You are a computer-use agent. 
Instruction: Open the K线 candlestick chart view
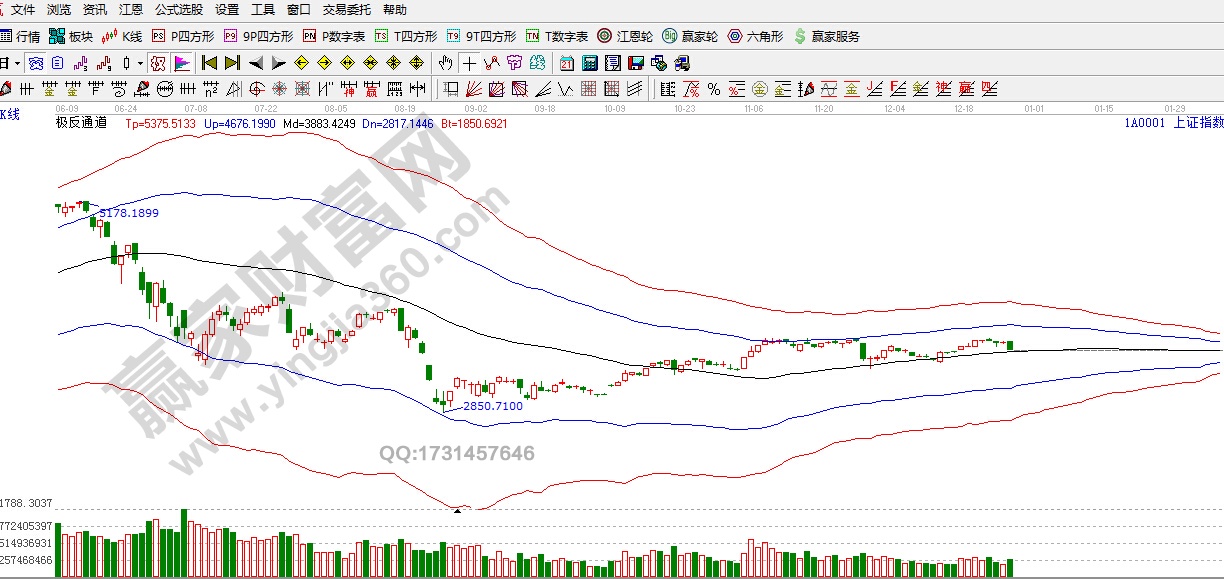(x=121, y=36)
